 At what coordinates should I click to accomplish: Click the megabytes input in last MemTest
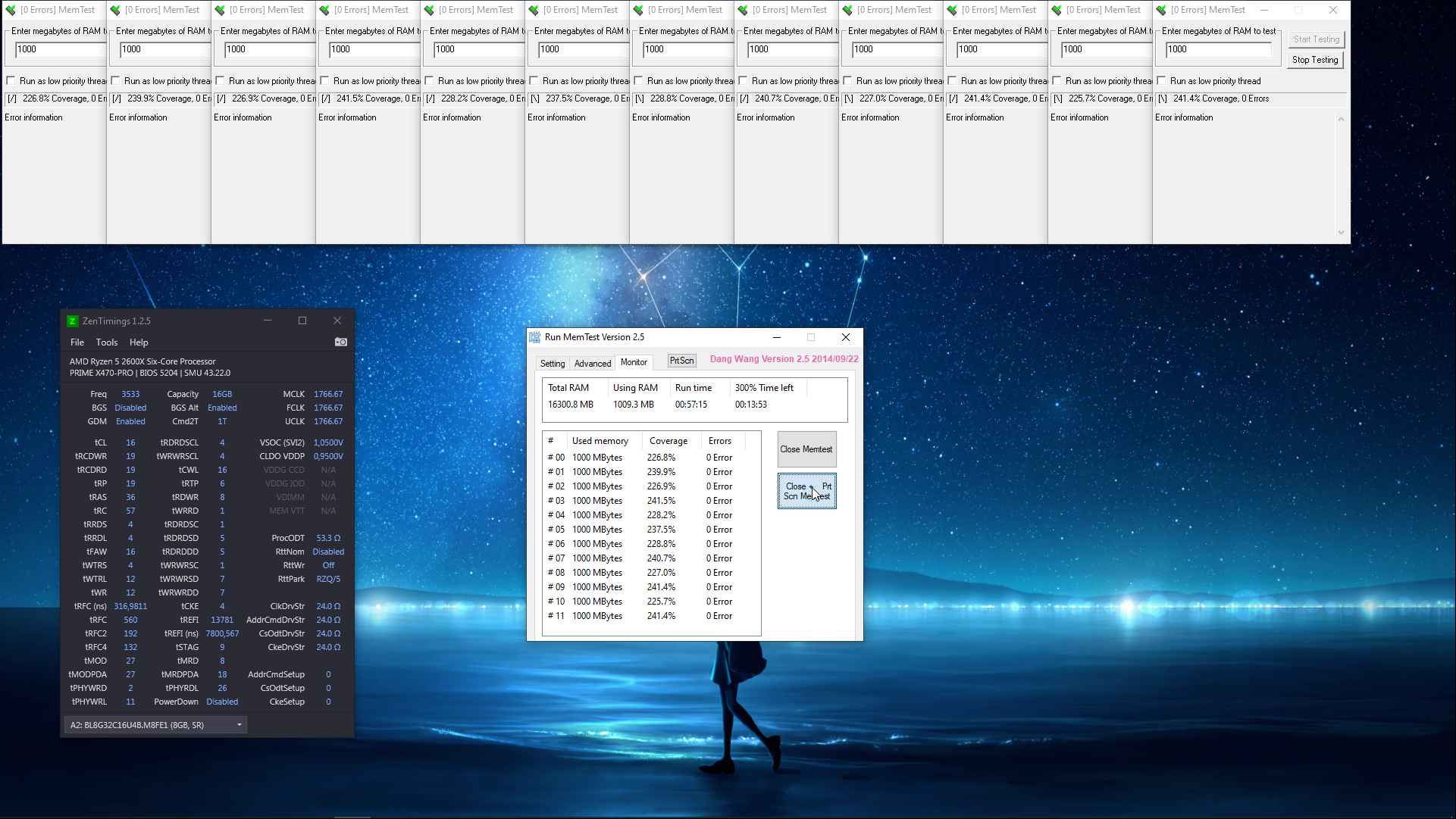tap(1217, 50)
